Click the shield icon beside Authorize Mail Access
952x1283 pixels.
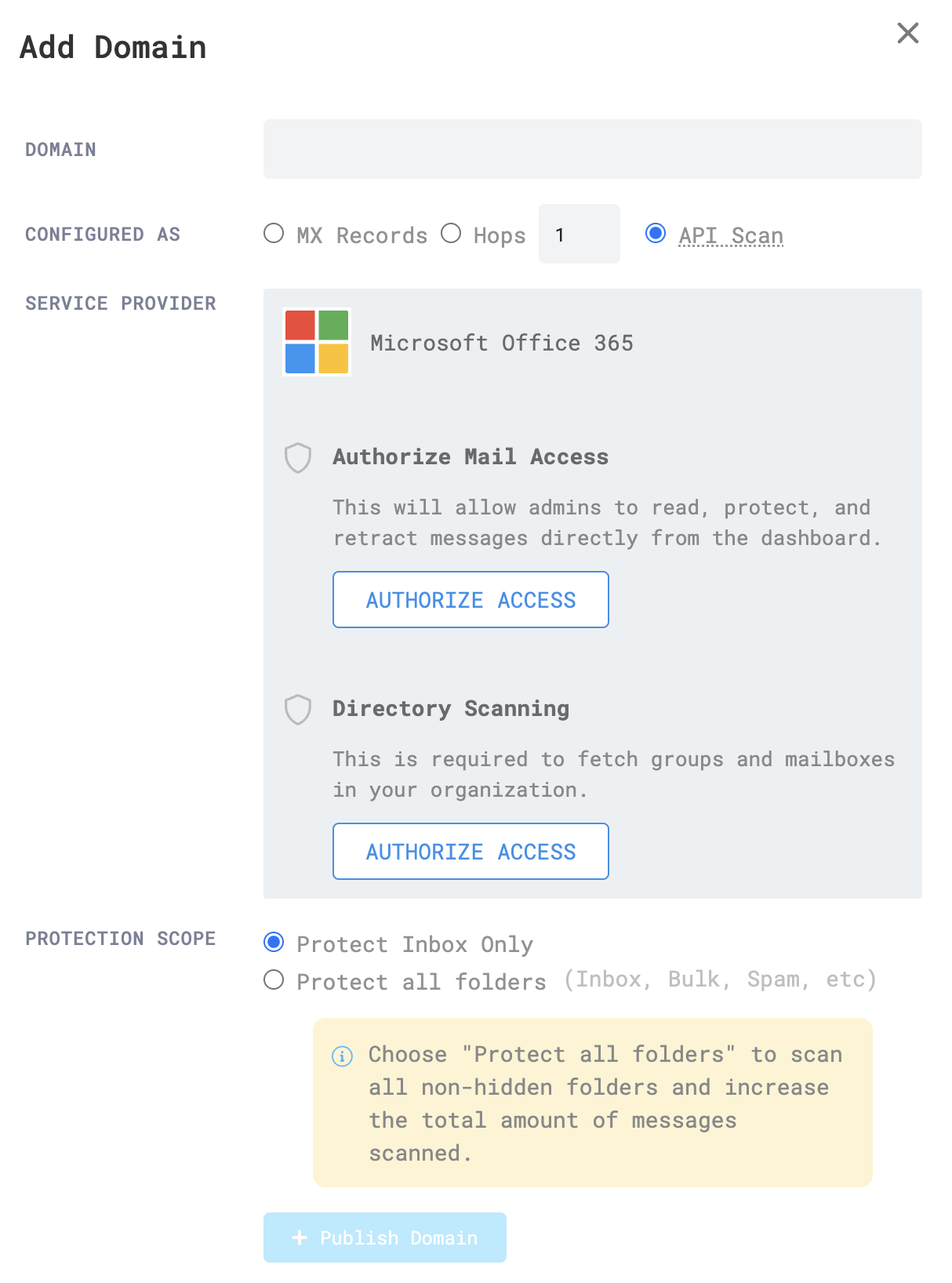click(x=298, y=457)
